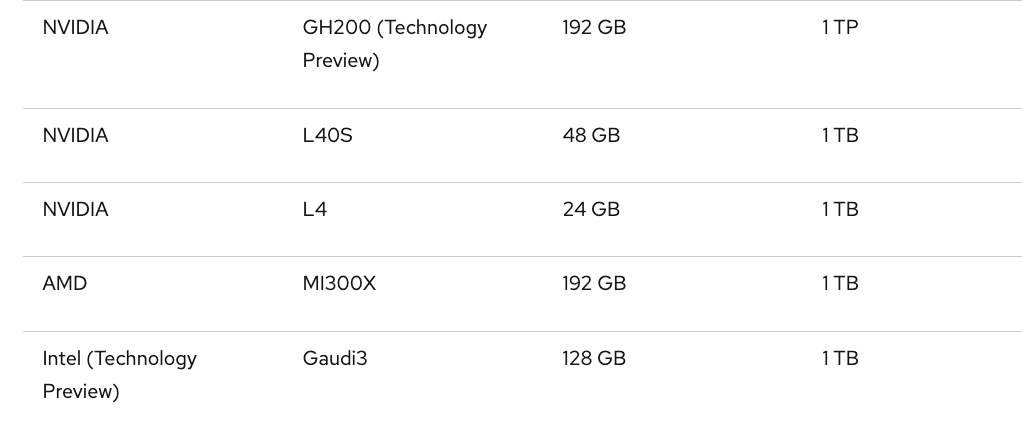Click the 1 TP storage value
This screenshot has width=1022, height=433.
(840, 28)
